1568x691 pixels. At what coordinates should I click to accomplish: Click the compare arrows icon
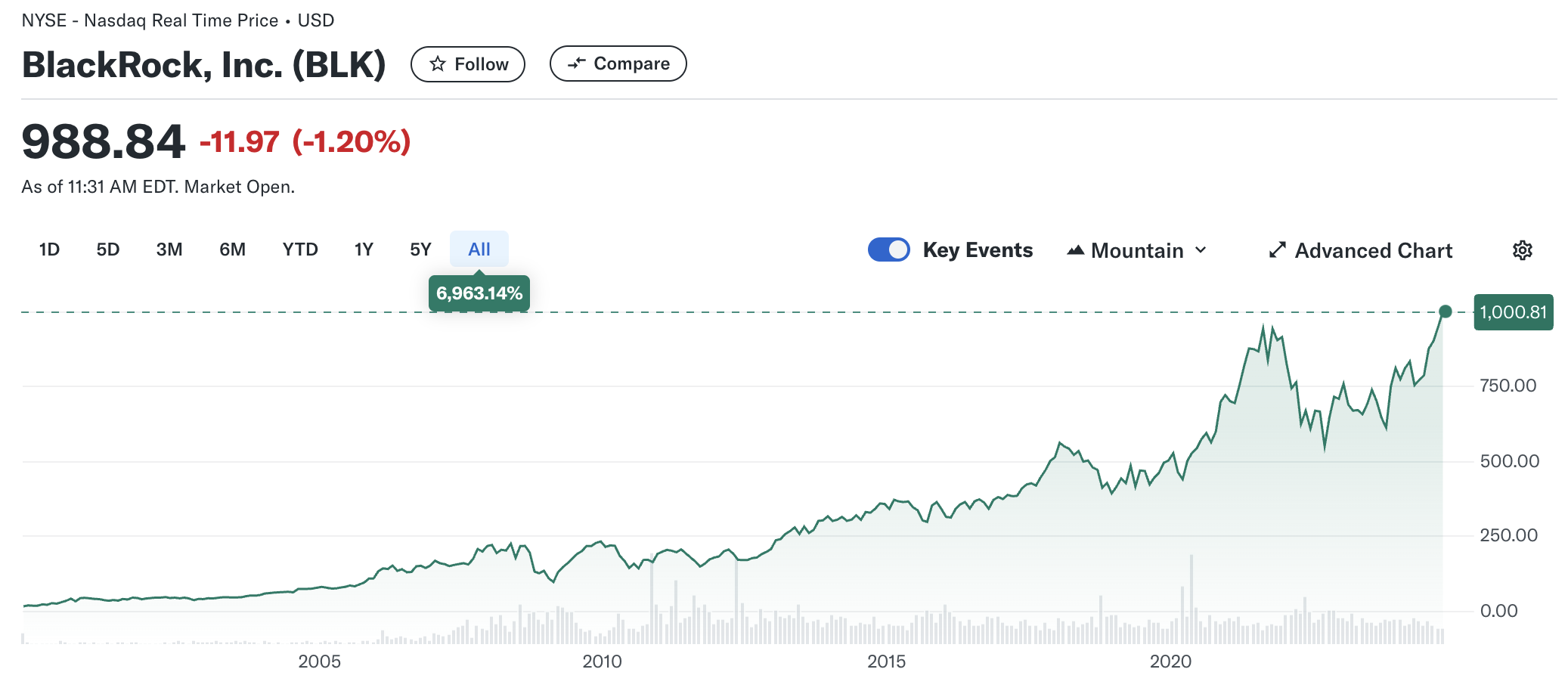point(576,64)
